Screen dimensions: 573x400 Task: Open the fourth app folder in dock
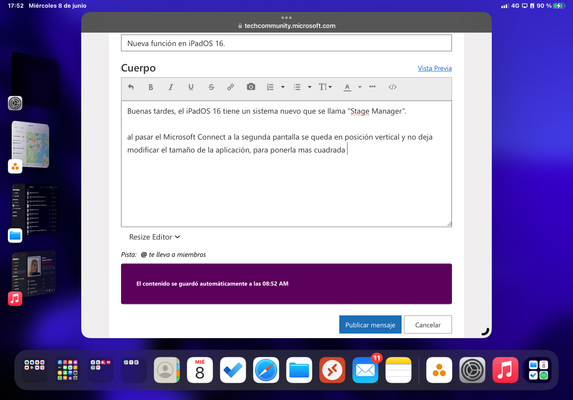[x=134, y=370]
